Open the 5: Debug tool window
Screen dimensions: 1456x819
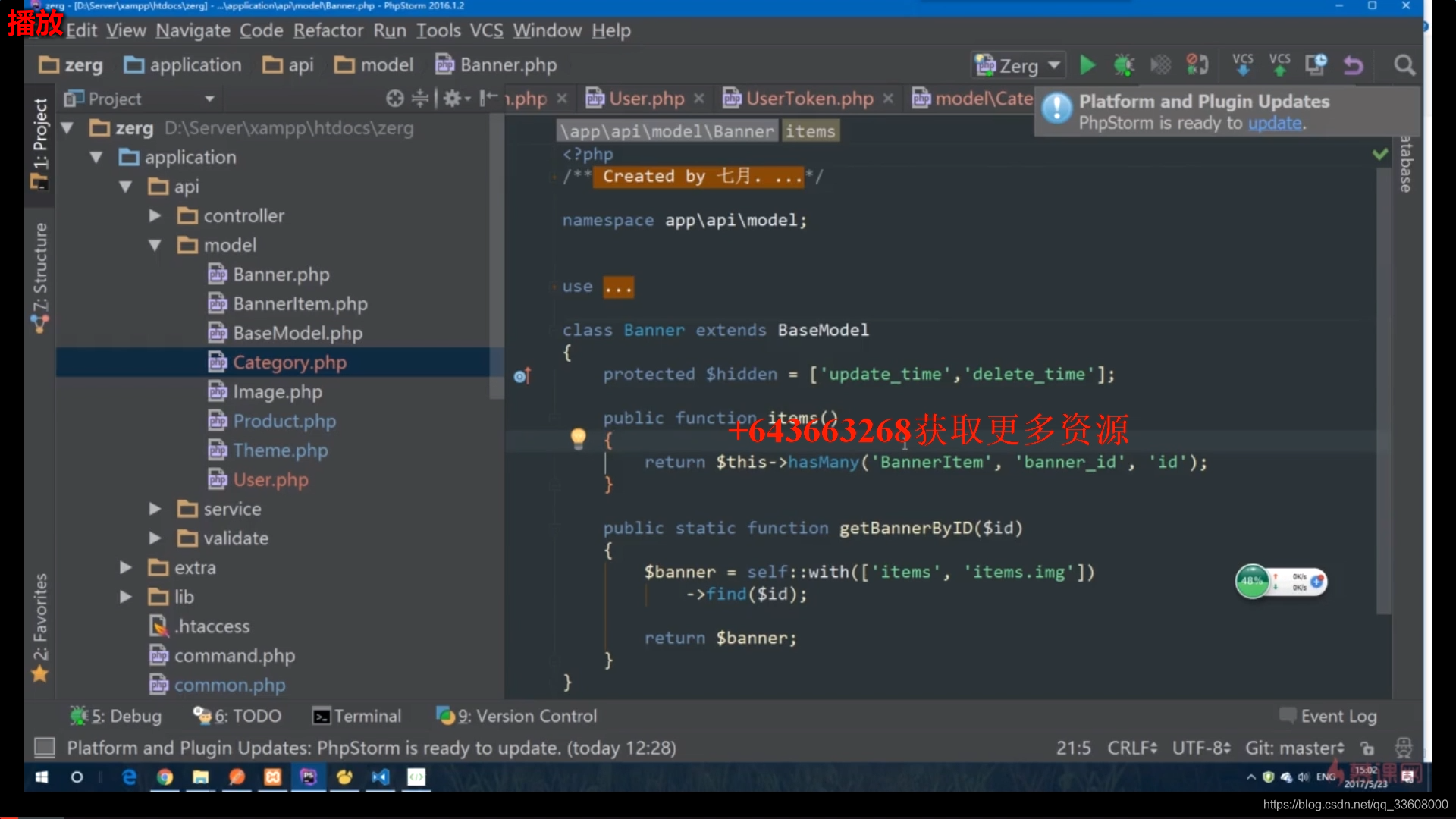116,716
